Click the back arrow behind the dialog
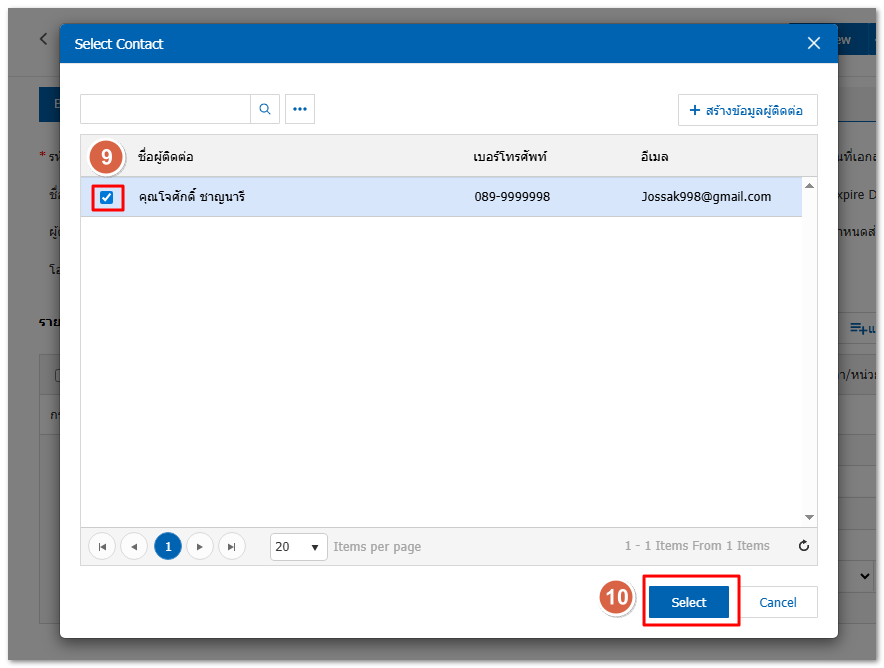 (43, 39)
